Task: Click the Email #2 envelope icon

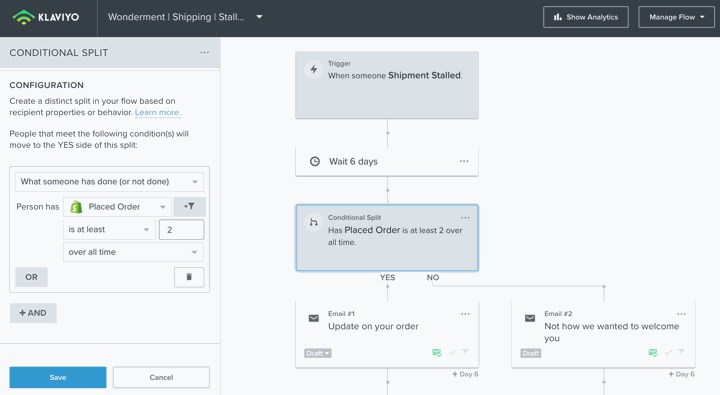Action: [530, 318]
